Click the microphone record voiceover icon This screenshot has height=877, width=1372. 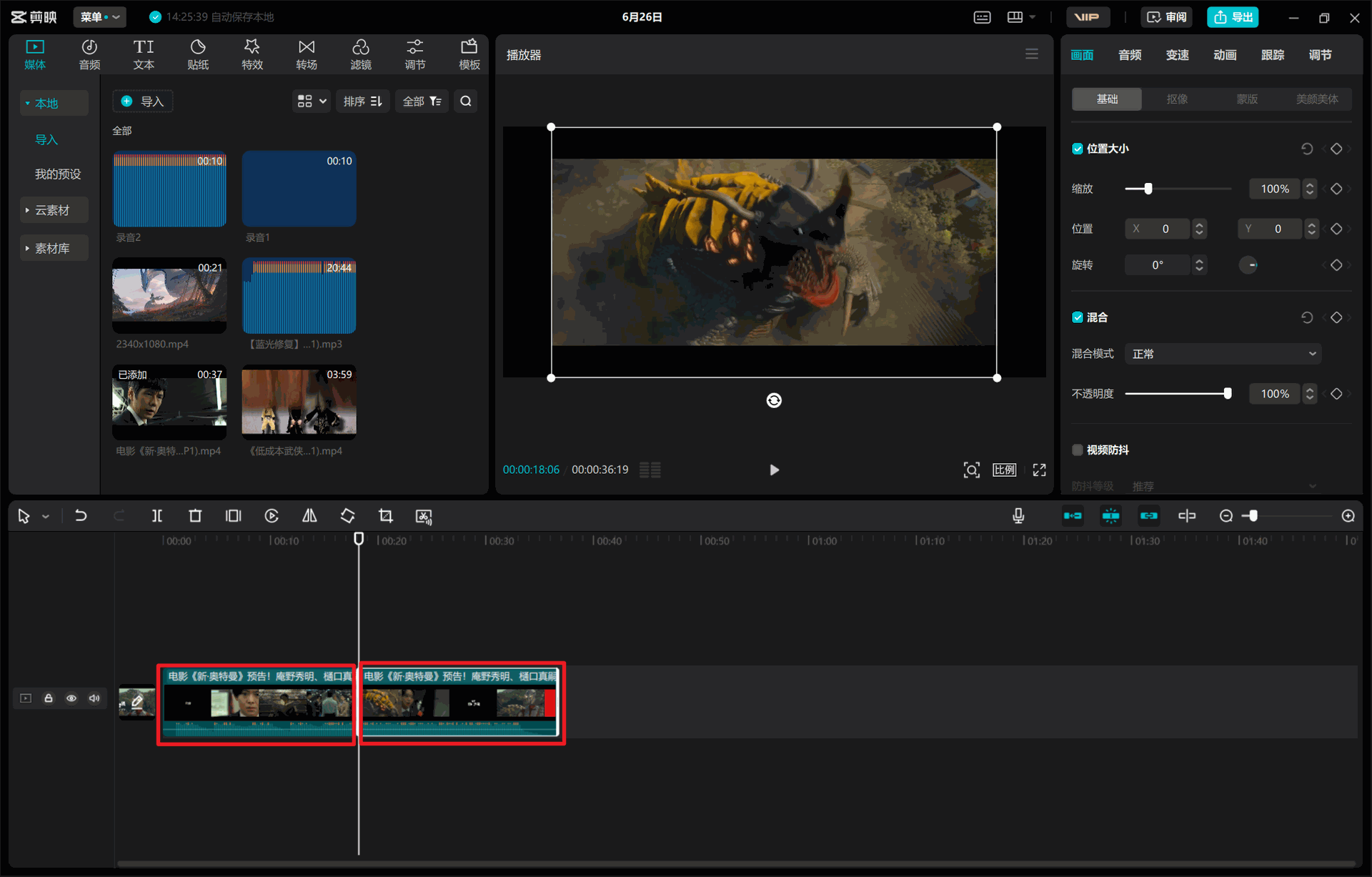(x=1018, y=516)
